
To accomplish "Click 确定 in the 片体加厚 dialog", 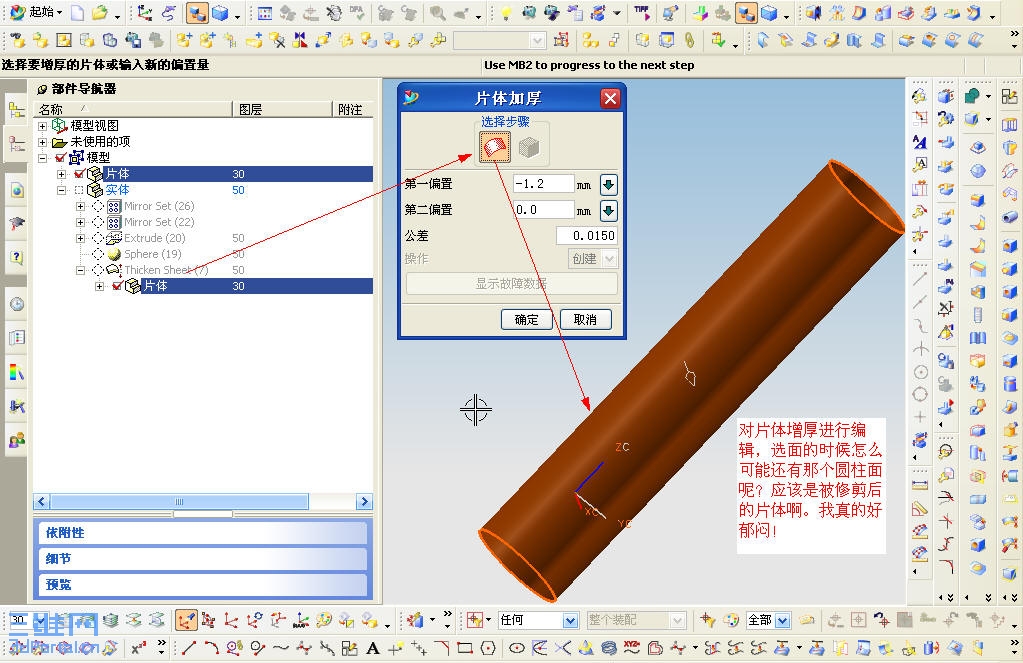I will [527, 319].
